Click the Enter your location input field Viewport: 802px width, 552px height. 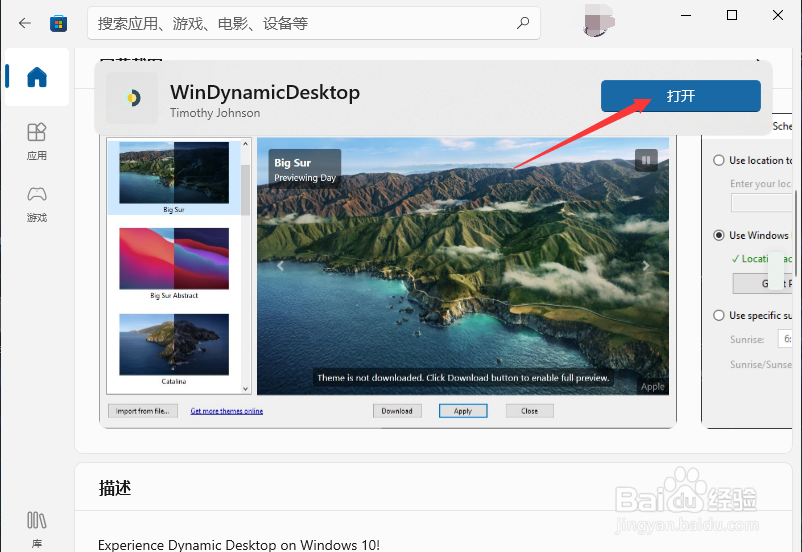coord(762,203)
